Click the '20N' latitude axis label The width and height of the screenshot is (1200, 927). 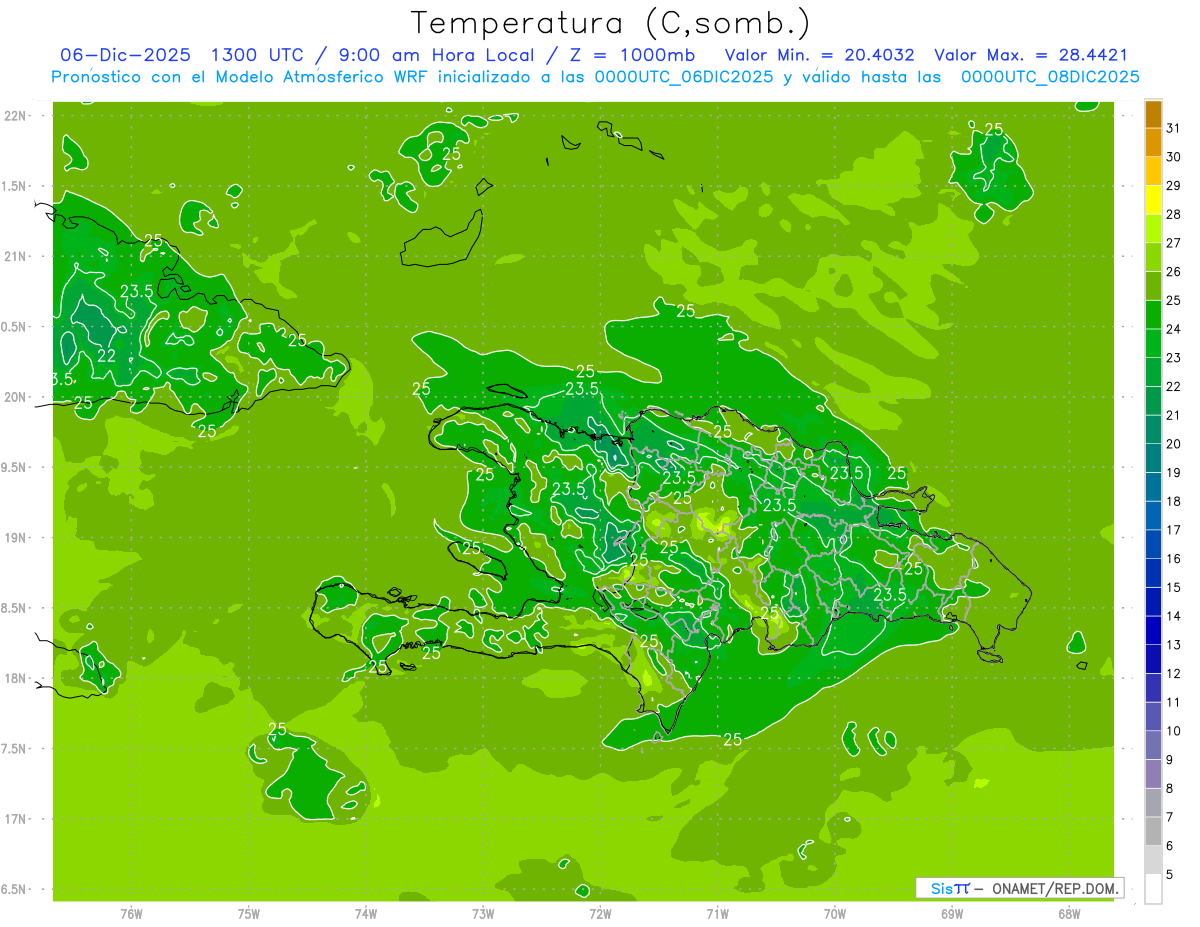[x=16, y=397]
